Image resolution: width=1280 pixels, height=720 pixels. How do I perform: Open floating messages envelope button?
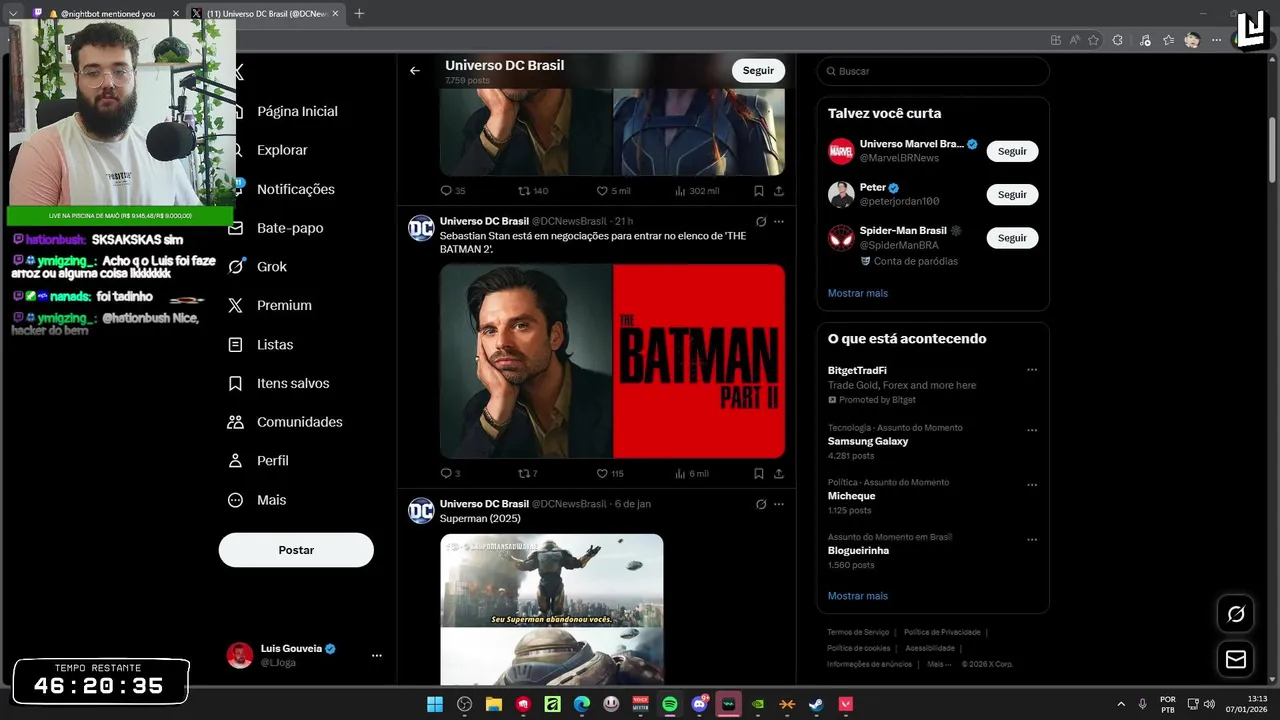1236,660
